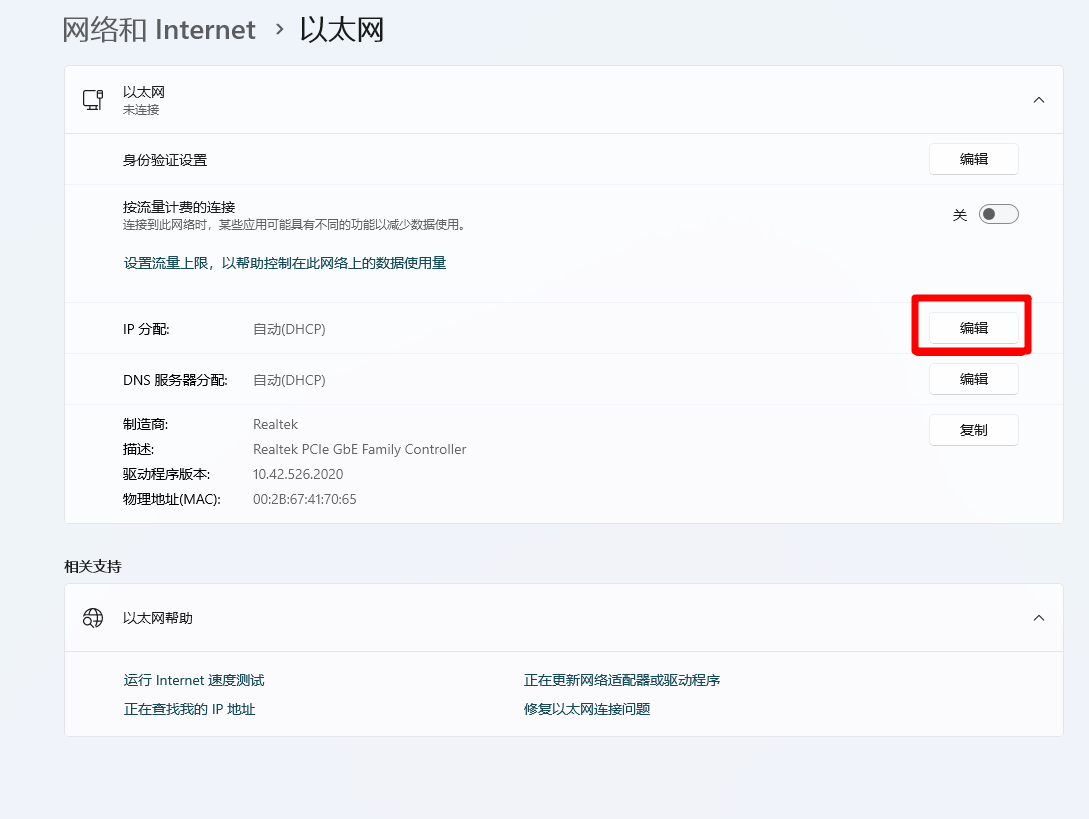The image size is (1089, 819).
Task: Click the 以太网 breadcrumb page title
Action: point(342,30)
